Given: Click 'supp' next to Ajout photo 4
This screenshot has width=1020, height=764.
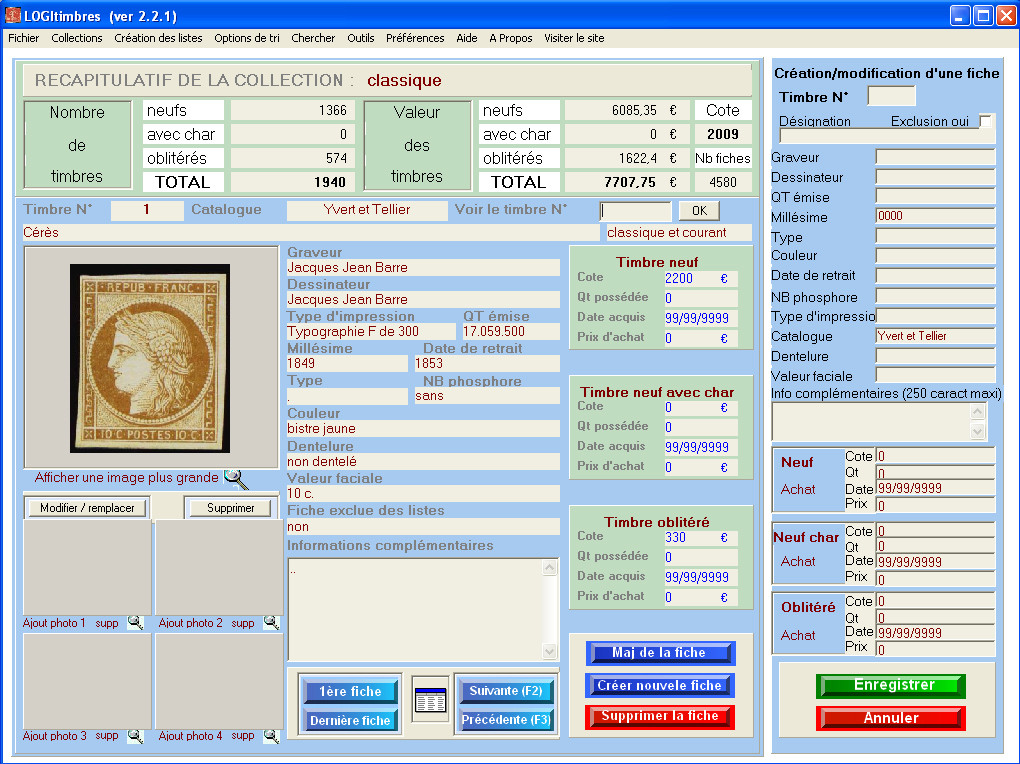Looking at the screenshot, I should pos(243,736).
